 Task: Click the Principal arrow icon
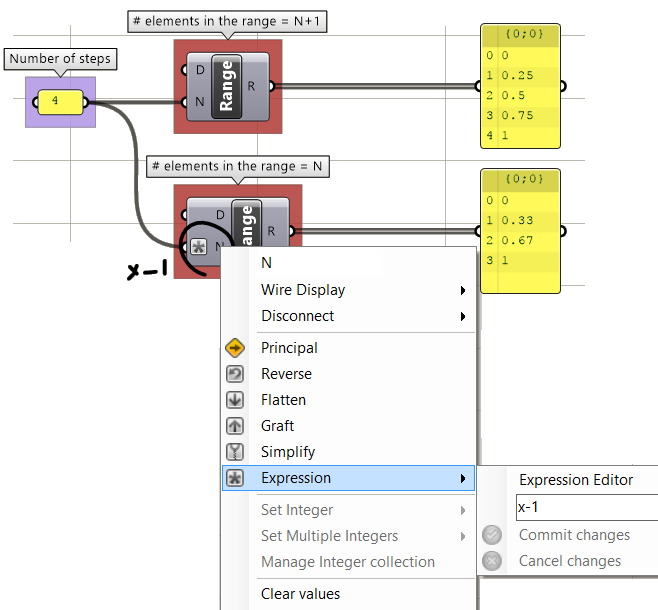click(236, 348)
